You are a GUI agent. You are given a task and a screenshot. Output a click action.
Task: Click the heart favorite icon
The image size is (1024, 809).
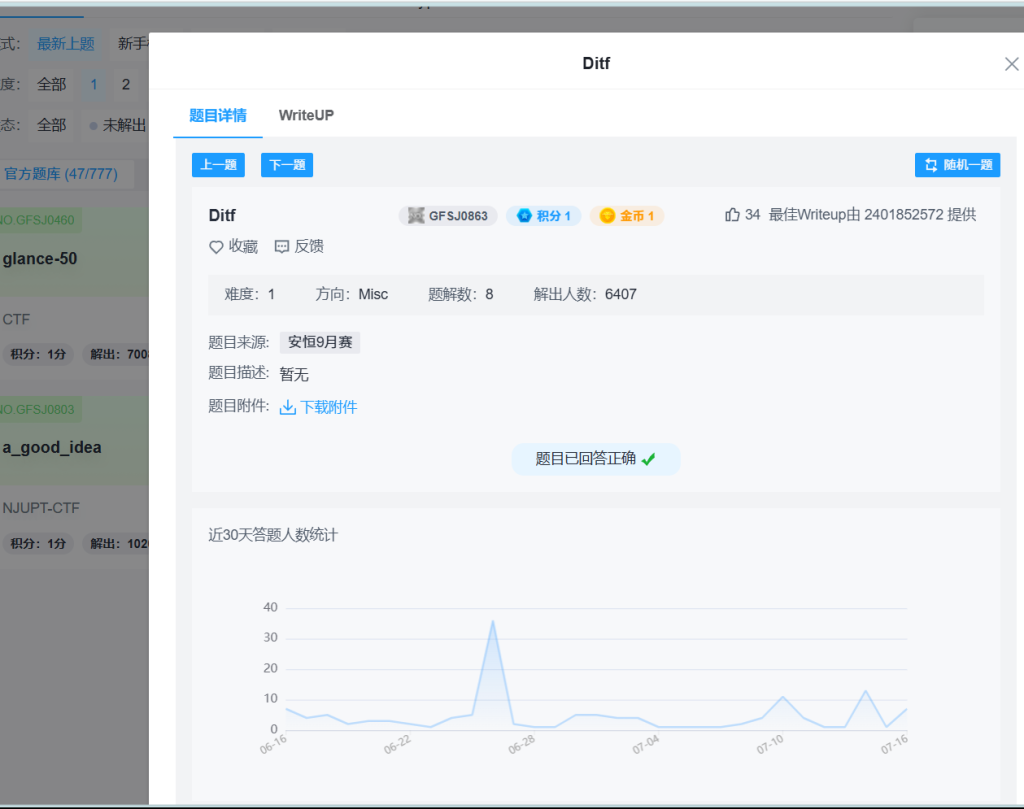pyautogui.click(x=216, y=247)
